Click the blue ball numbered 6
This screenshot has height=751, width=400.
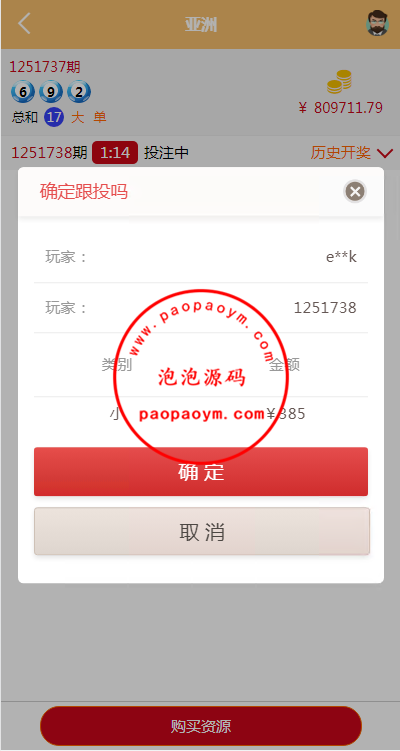[23, 92]
